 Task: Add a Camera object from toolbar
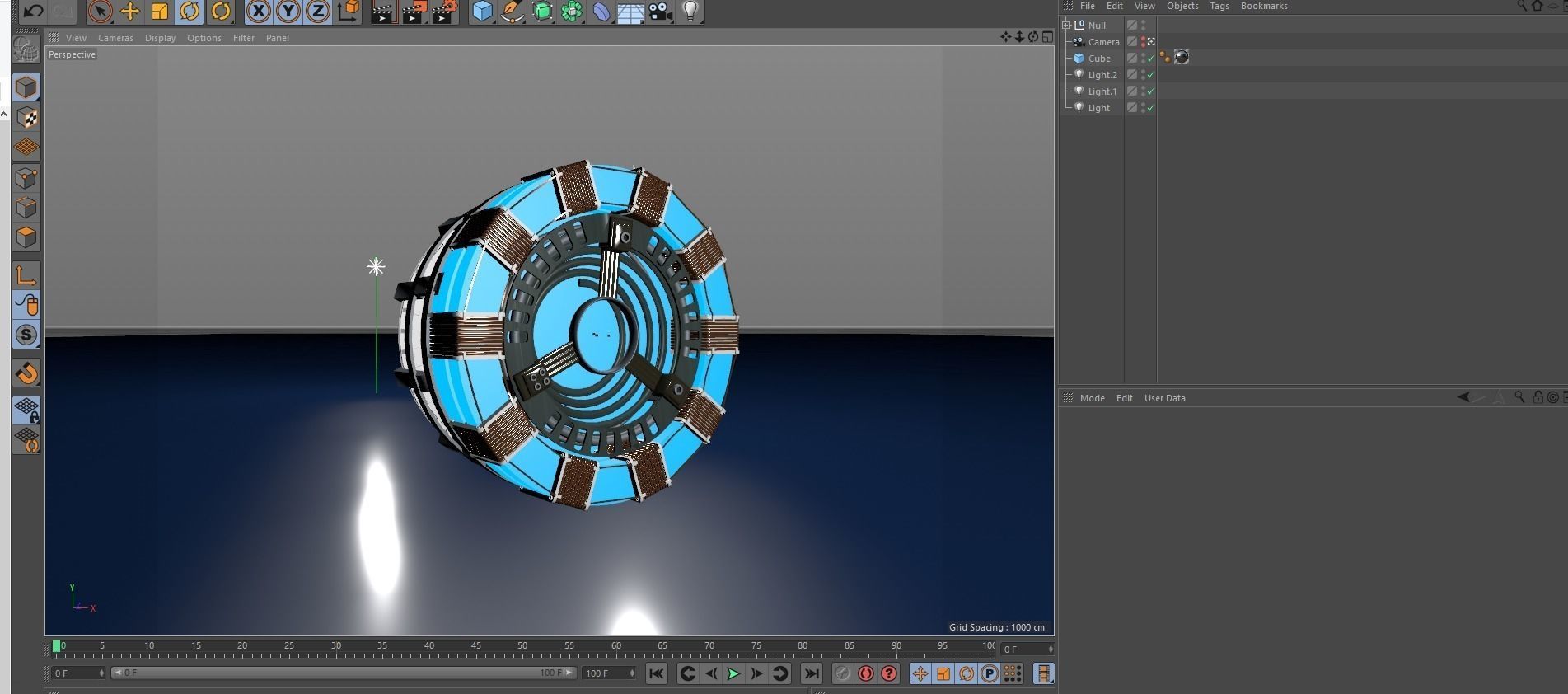click(x=660, y=12)
